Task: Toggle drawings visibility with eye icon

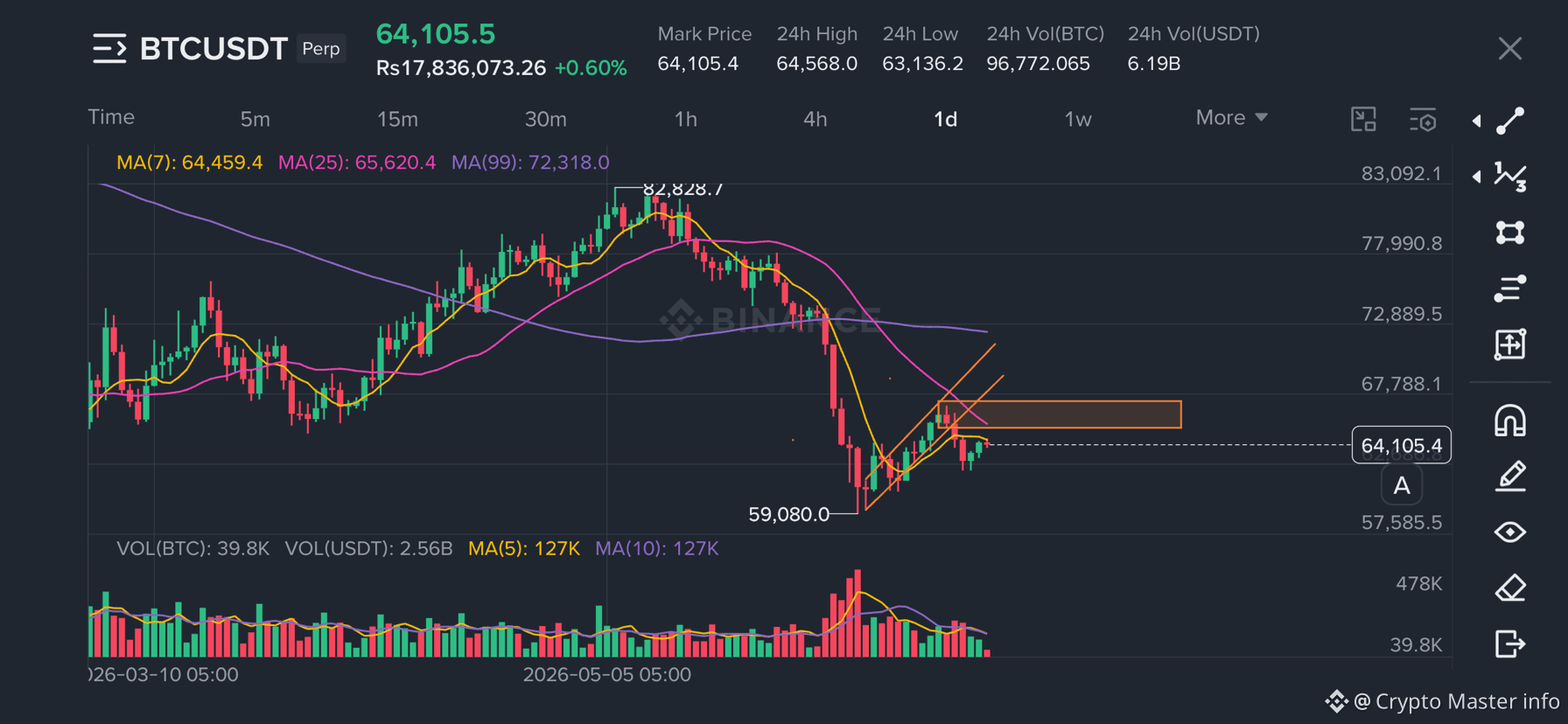Action: [x=1510, y=532]
